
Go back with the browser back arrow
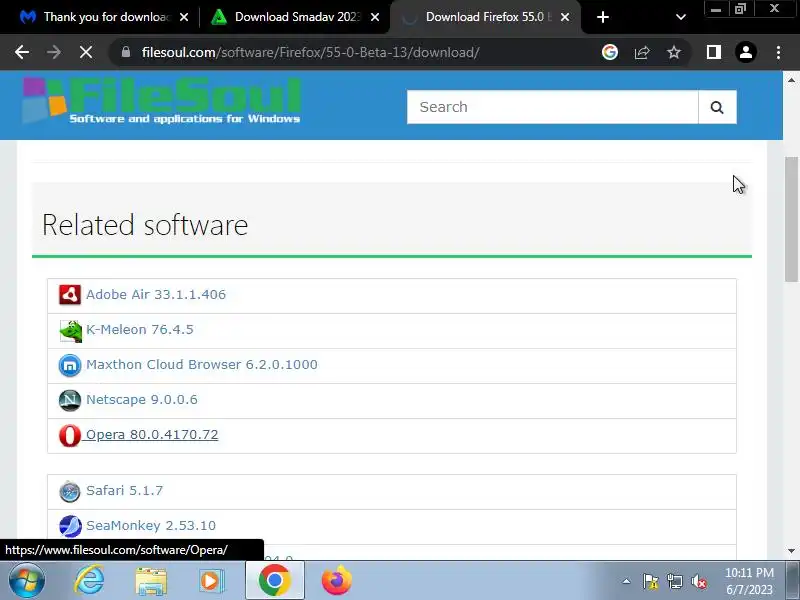coord(22,52)
